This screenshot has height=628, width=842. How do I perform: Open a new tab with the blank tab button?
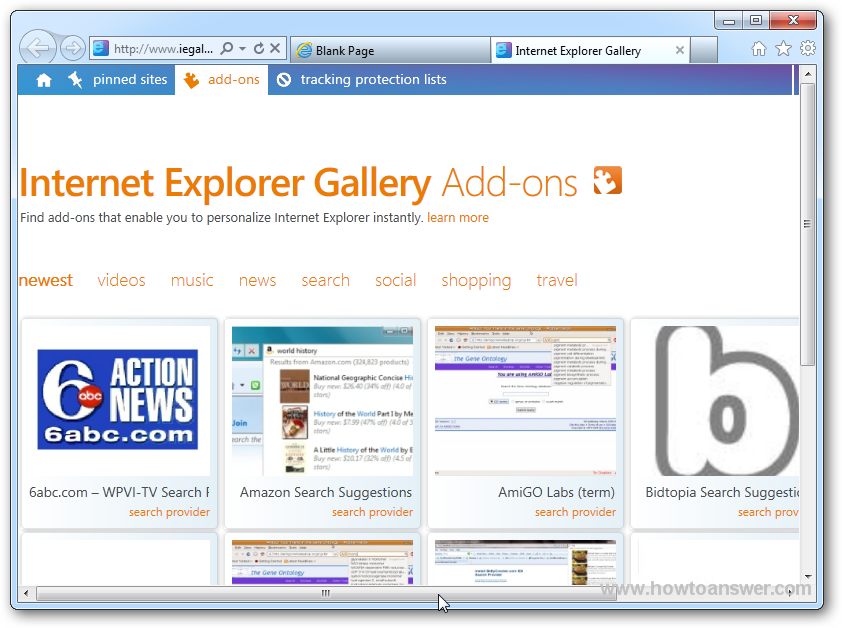pos(704,50)
